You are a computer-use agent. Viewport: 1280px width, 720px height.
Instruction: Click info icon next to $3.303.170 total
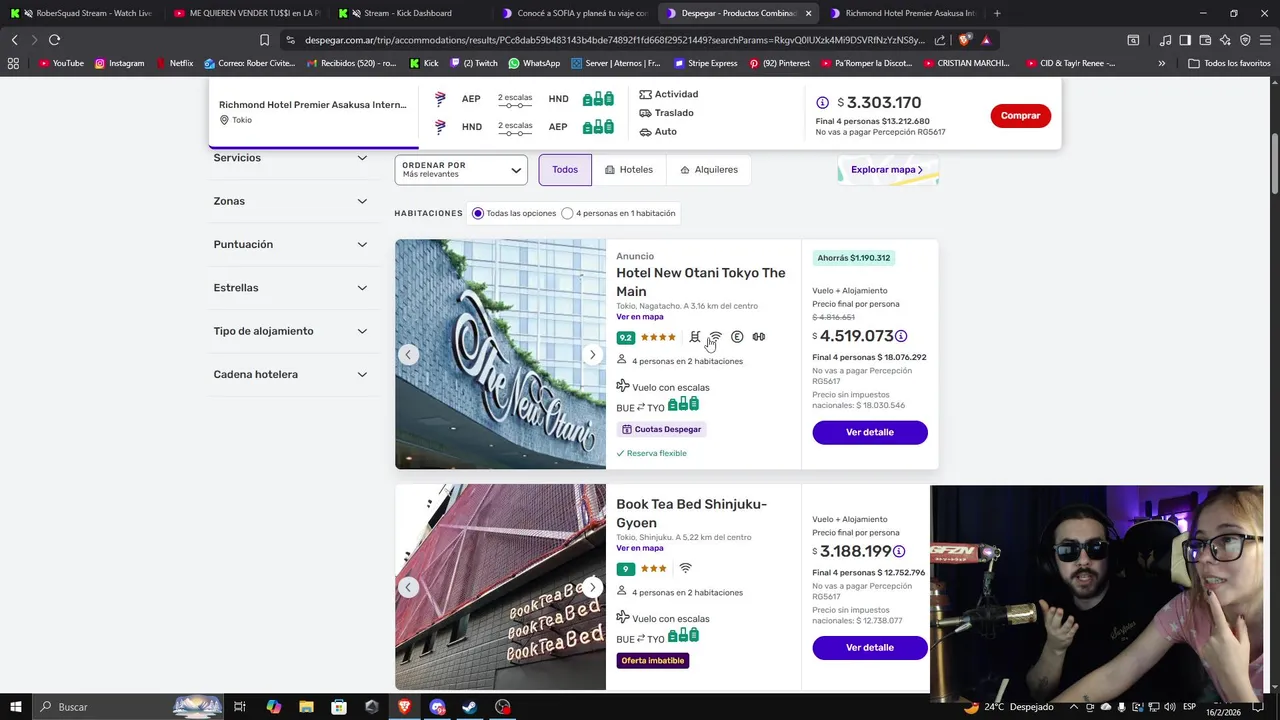[x=822, y=103]
